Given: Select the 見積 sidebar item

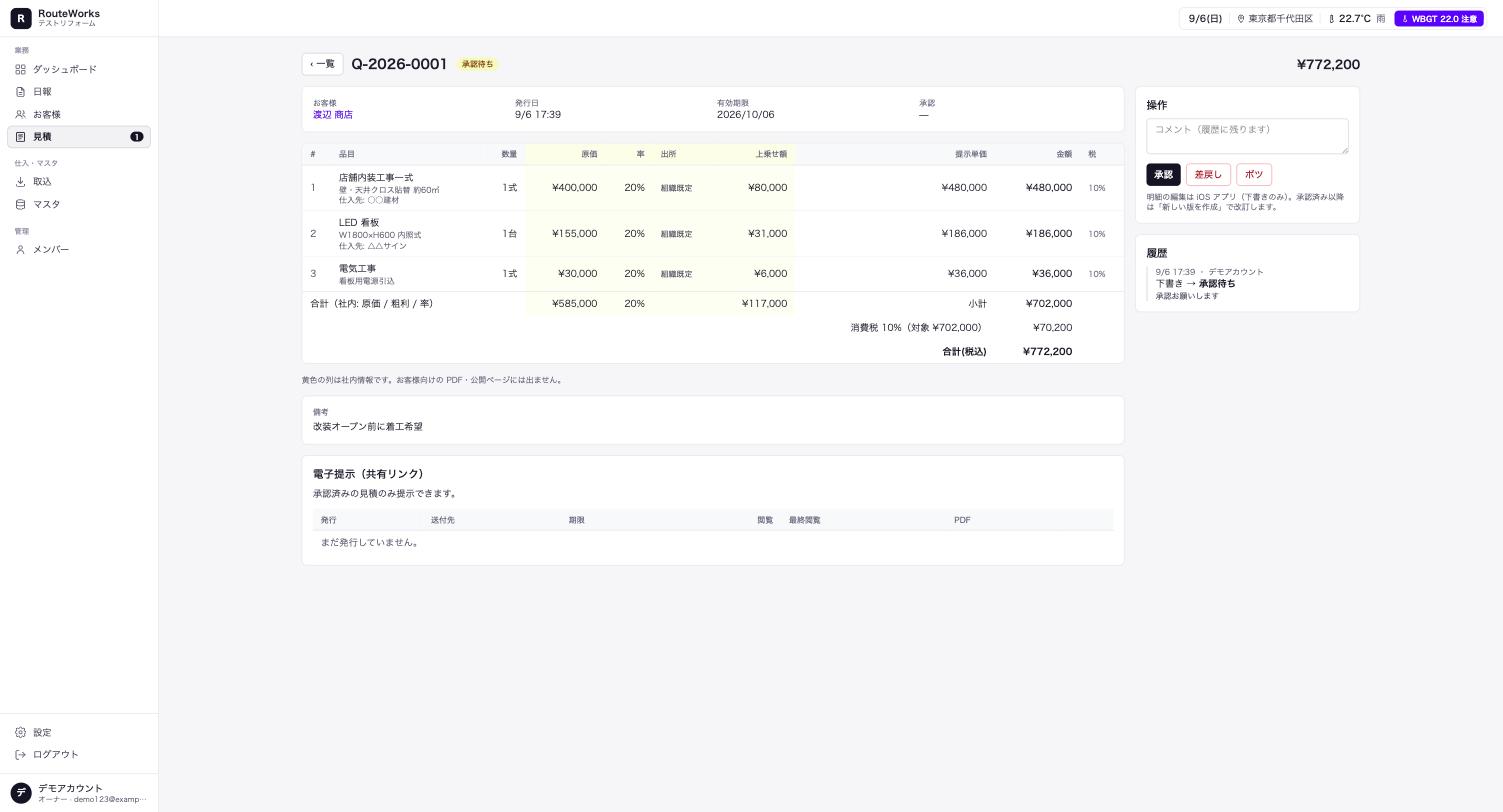Looking at the screenshot, I should [79, 137].
